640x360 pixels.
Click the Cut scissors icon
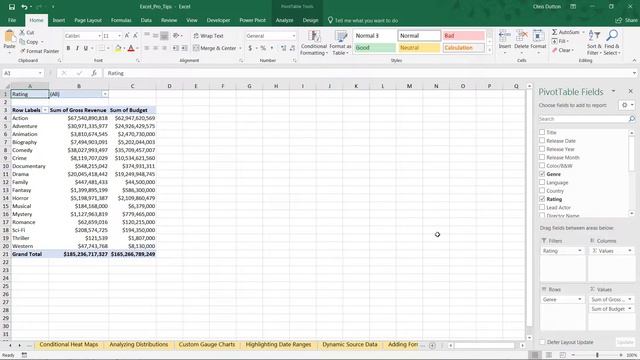(x=22, y=33)
